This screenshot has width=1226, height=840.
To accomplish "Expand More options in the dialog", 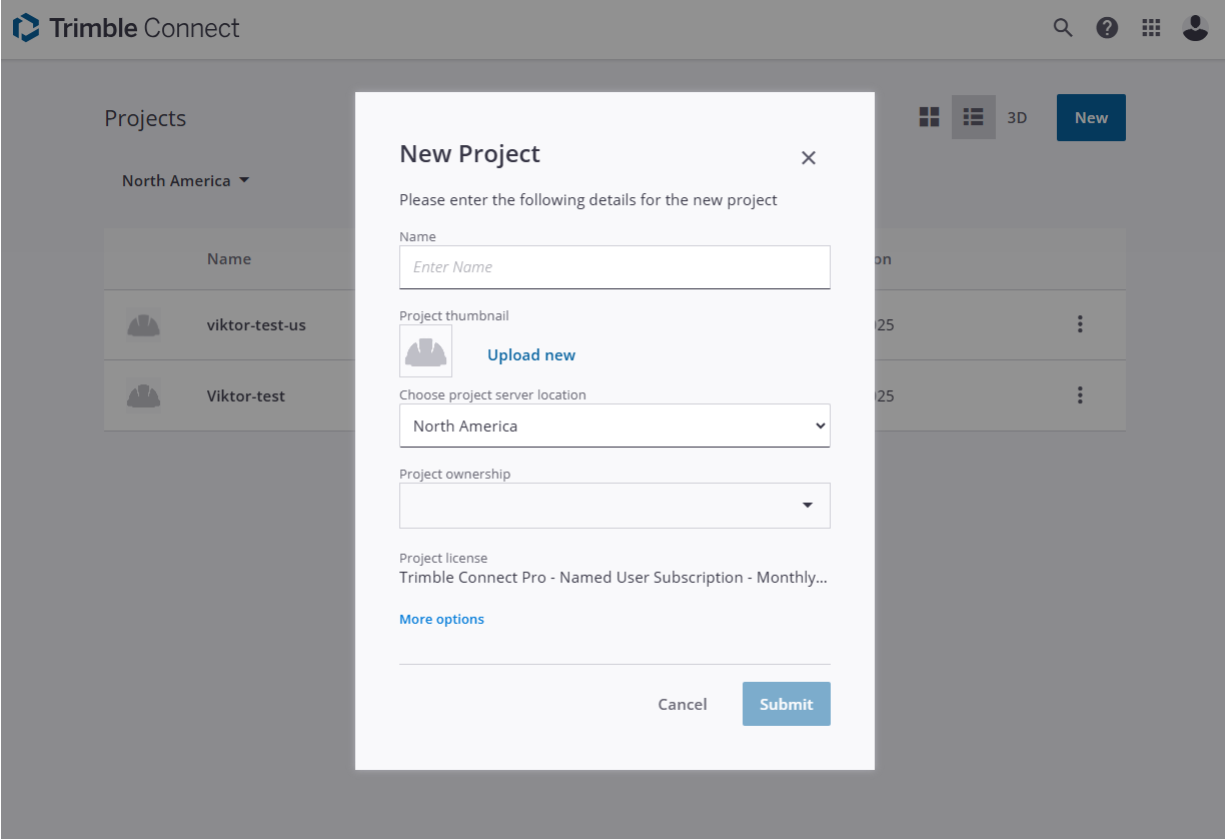I will coord(441,618).
